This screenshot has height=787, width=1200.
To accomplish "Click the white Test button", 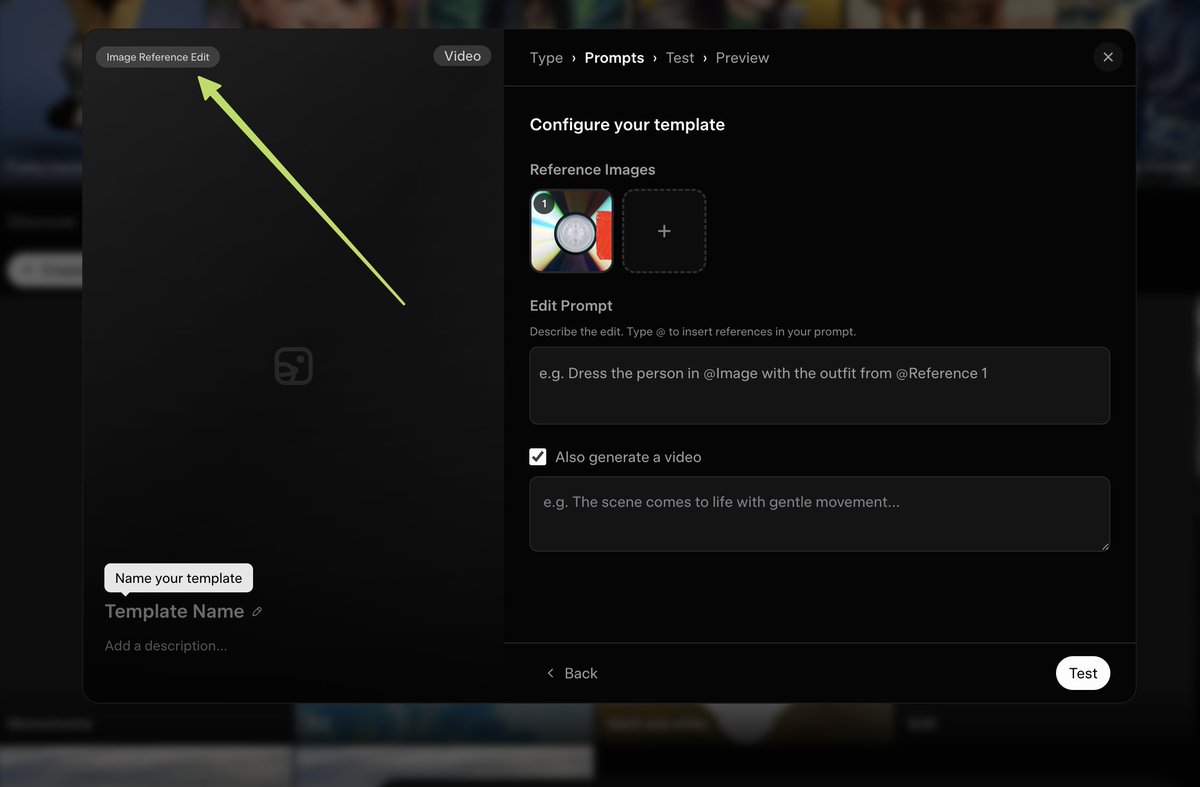I will 1083,673.
